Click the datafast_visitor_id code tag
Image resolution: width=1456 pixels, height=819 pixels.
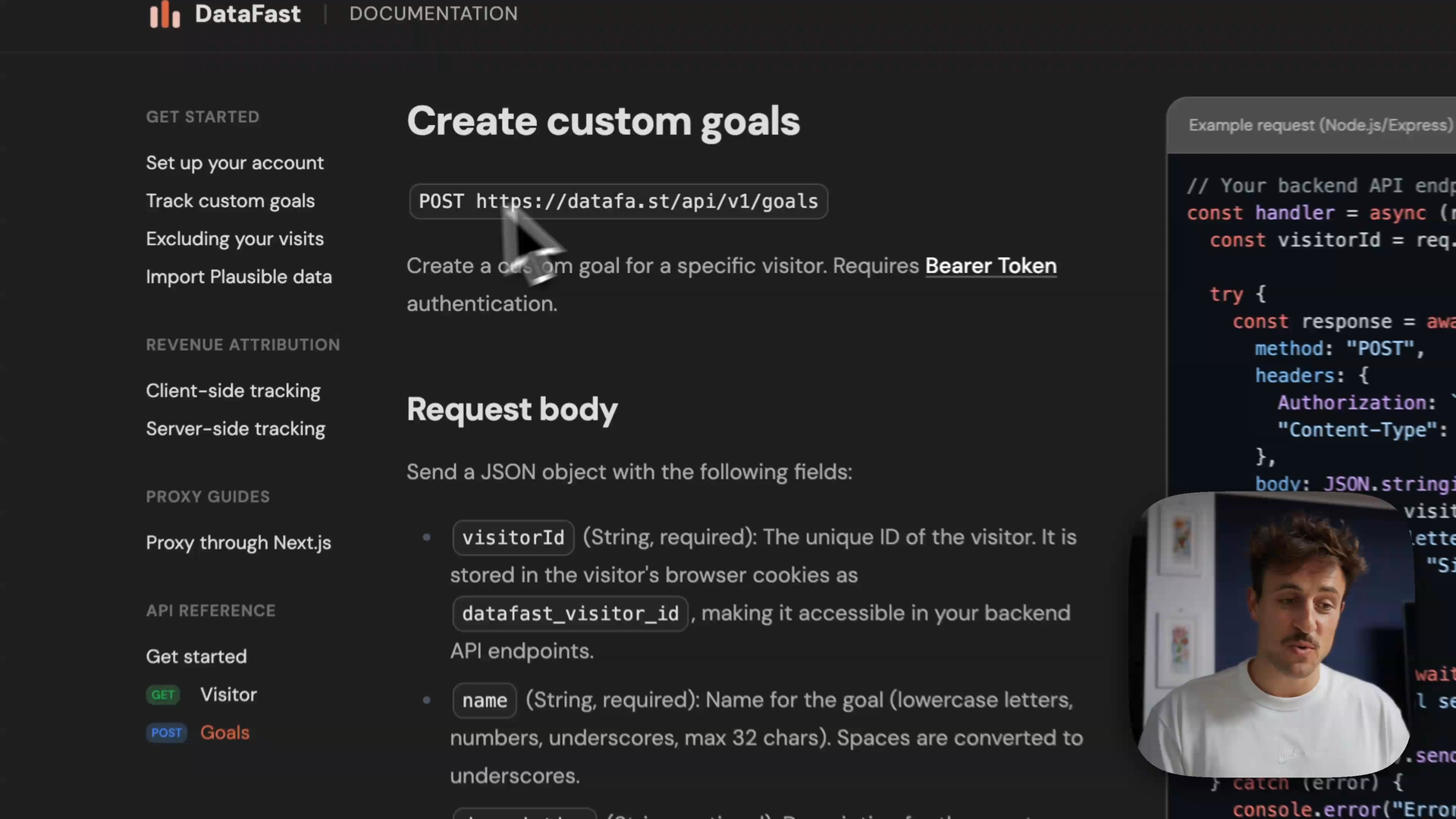[570, 613]
